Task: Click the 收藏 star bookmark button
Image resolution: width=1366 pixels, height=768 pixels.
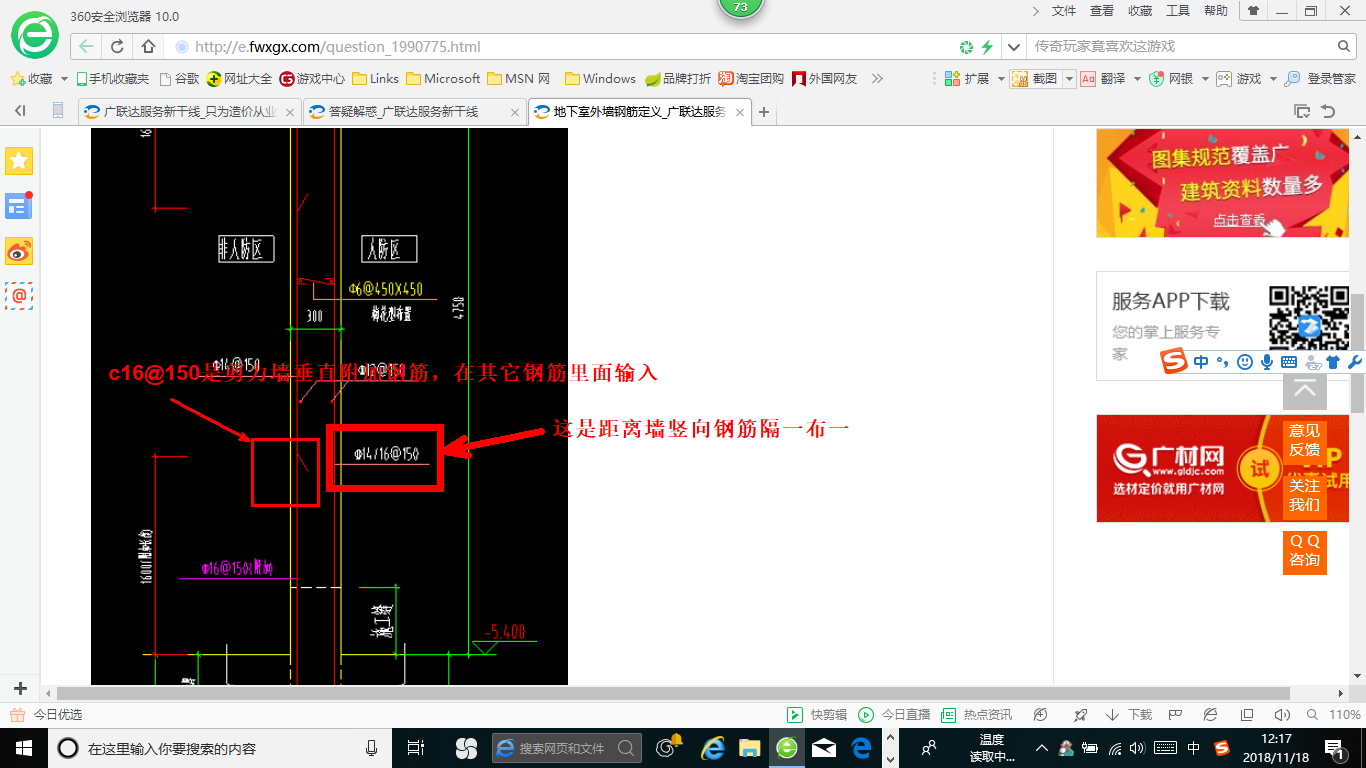Action: point(32,78)
